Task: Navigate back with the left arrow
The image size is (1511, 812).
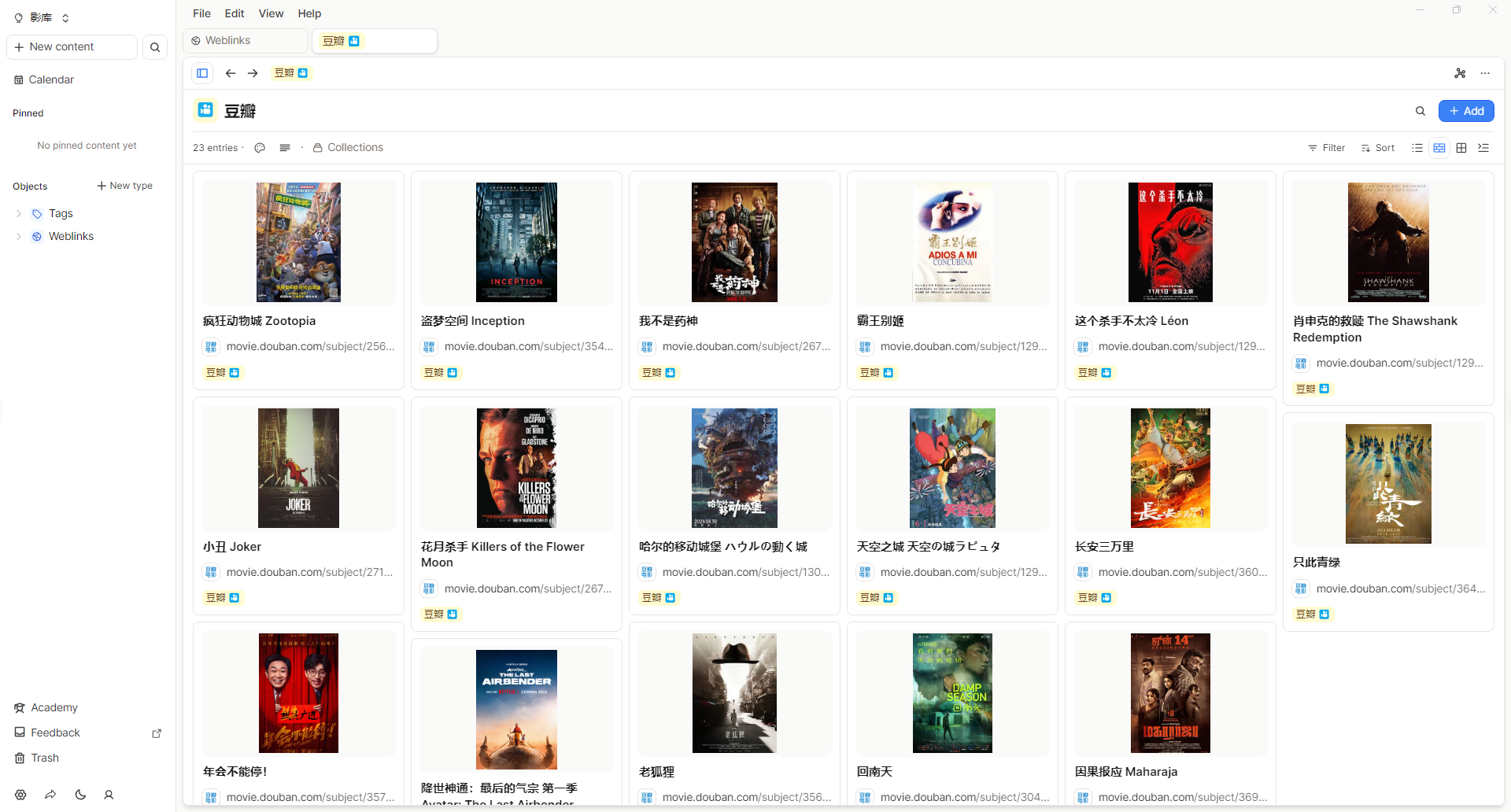Action: point(230,73)
